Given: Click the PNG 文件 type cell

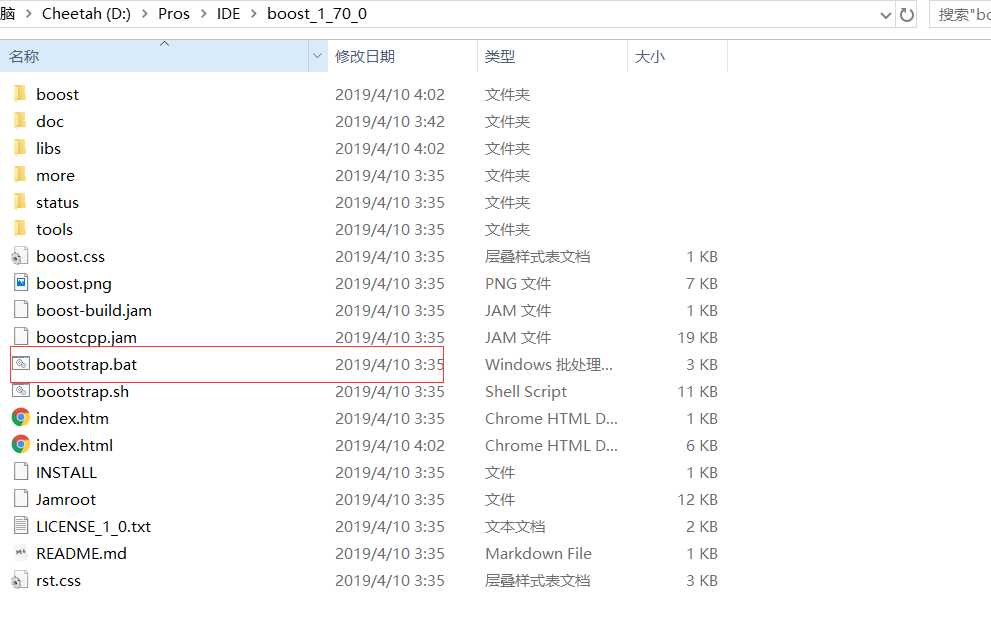Looking at the screenshot, I should click(518, 283).
